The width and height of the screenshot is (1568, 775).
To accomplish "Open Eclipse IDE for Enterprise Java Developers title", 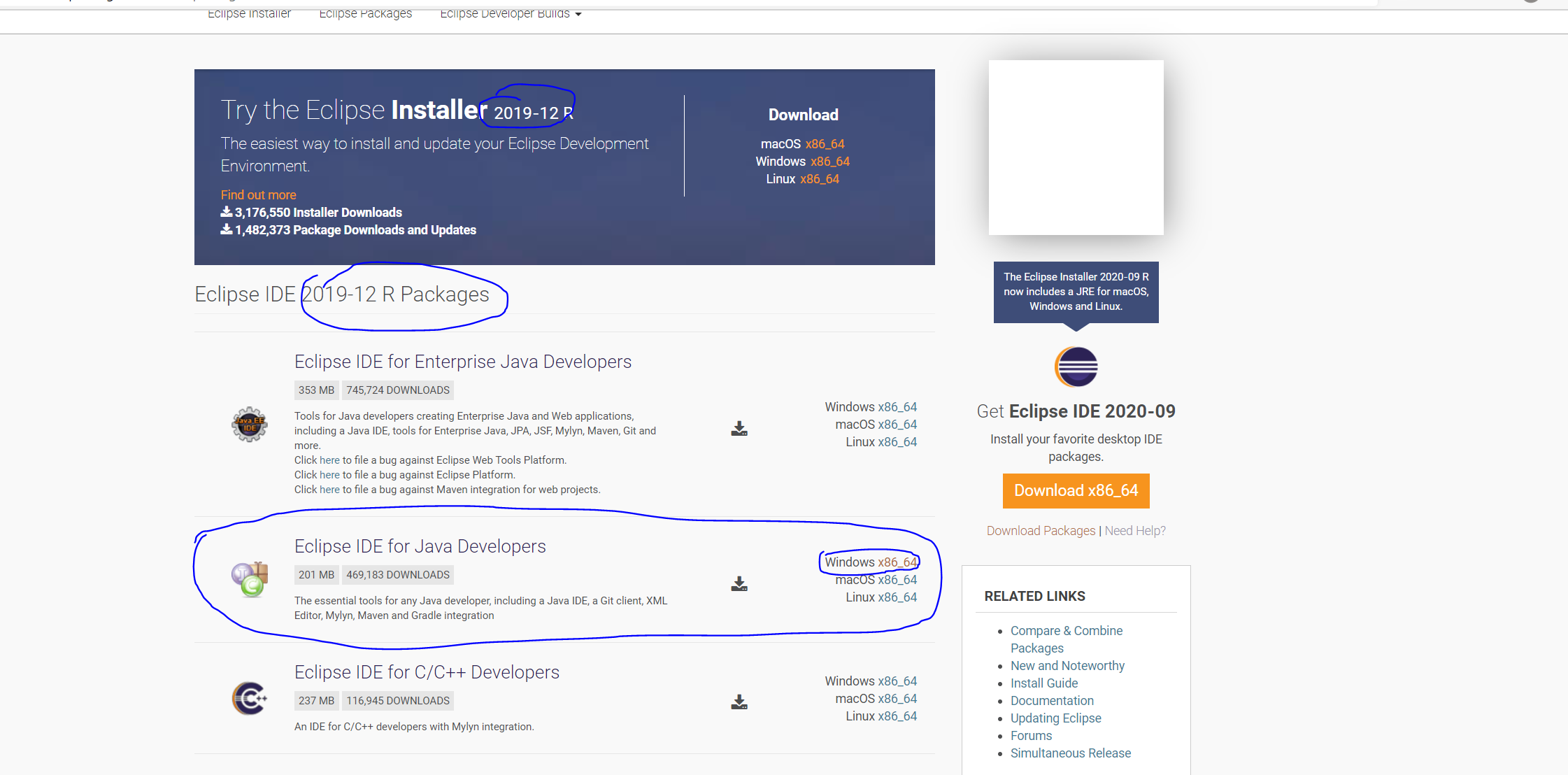I will [x=463, y=361].
